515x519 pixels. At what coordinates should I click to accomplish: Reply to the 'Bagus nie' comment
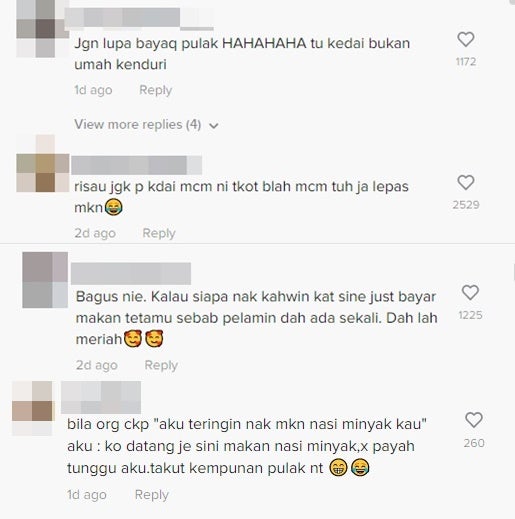[161, 365]
